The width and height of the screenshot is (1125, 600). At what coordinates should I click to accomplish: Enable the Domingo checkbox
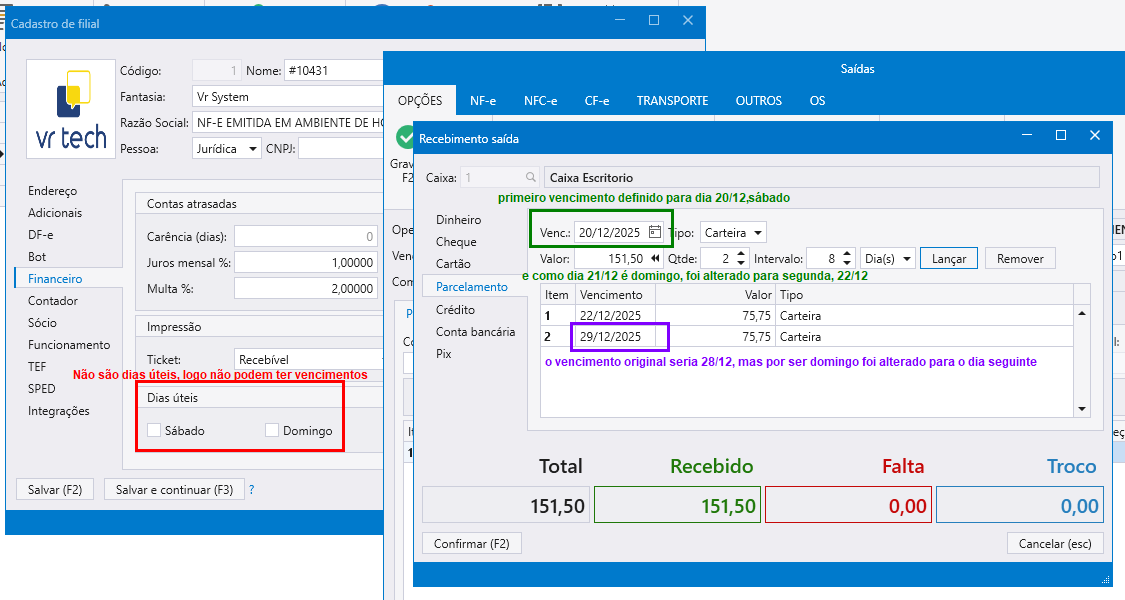point(272,431)
